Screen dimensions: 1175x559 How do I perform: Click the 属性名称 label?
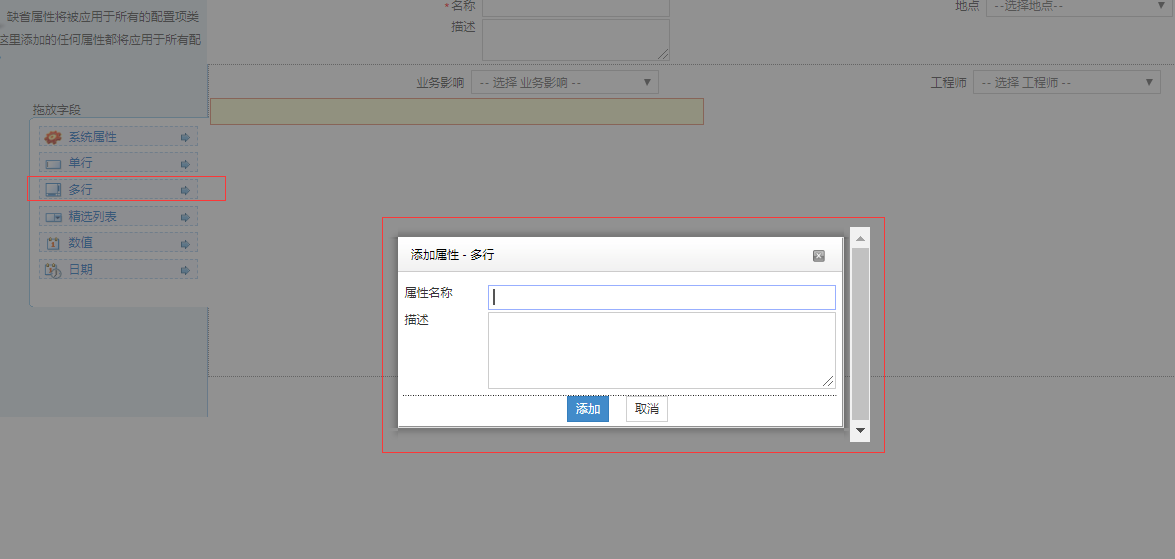(x=429, y=293)
